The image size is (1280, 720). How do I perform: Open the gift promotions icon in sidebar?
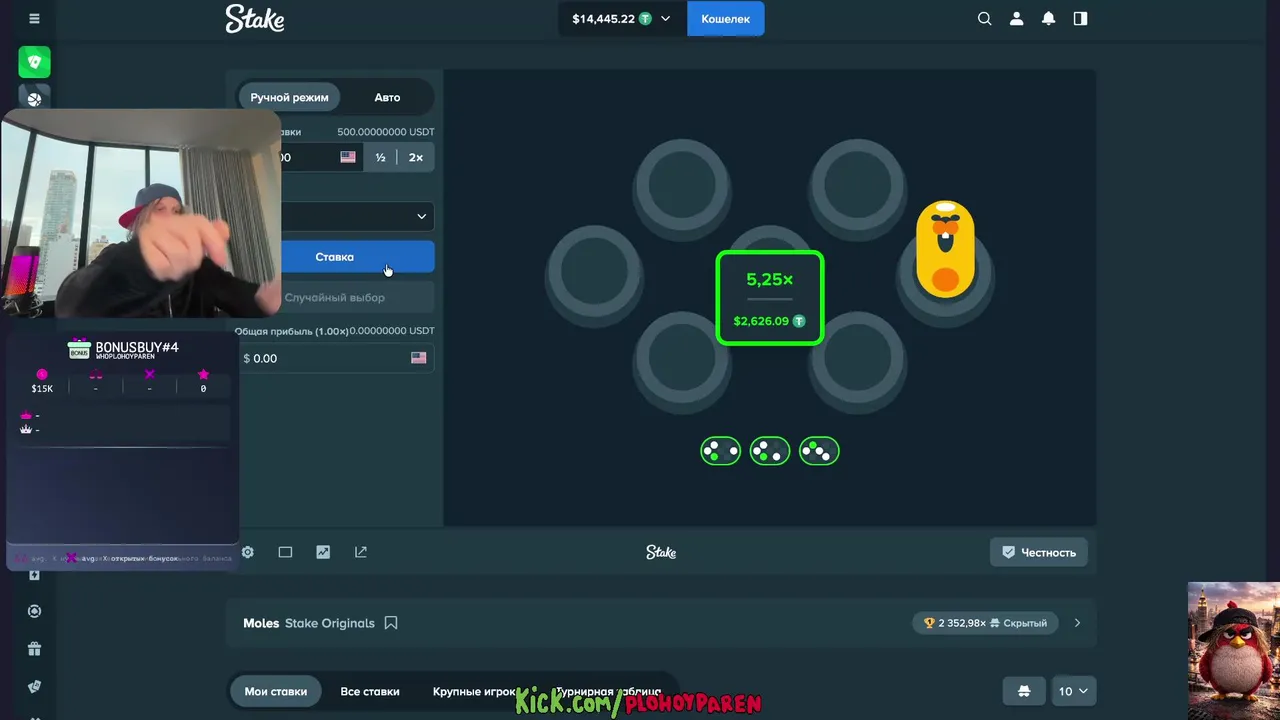(x=34, y=649)
